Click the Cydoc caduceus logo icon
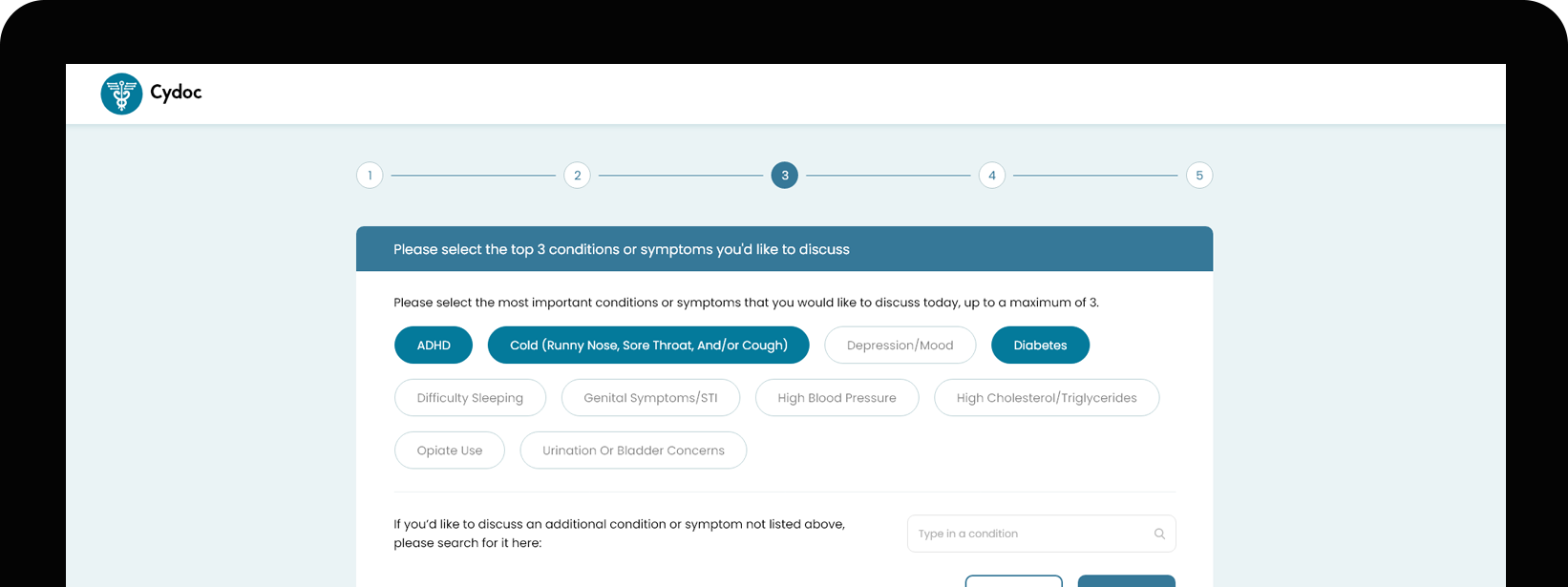Viewport: 1568px width, 587px height. 121,94
